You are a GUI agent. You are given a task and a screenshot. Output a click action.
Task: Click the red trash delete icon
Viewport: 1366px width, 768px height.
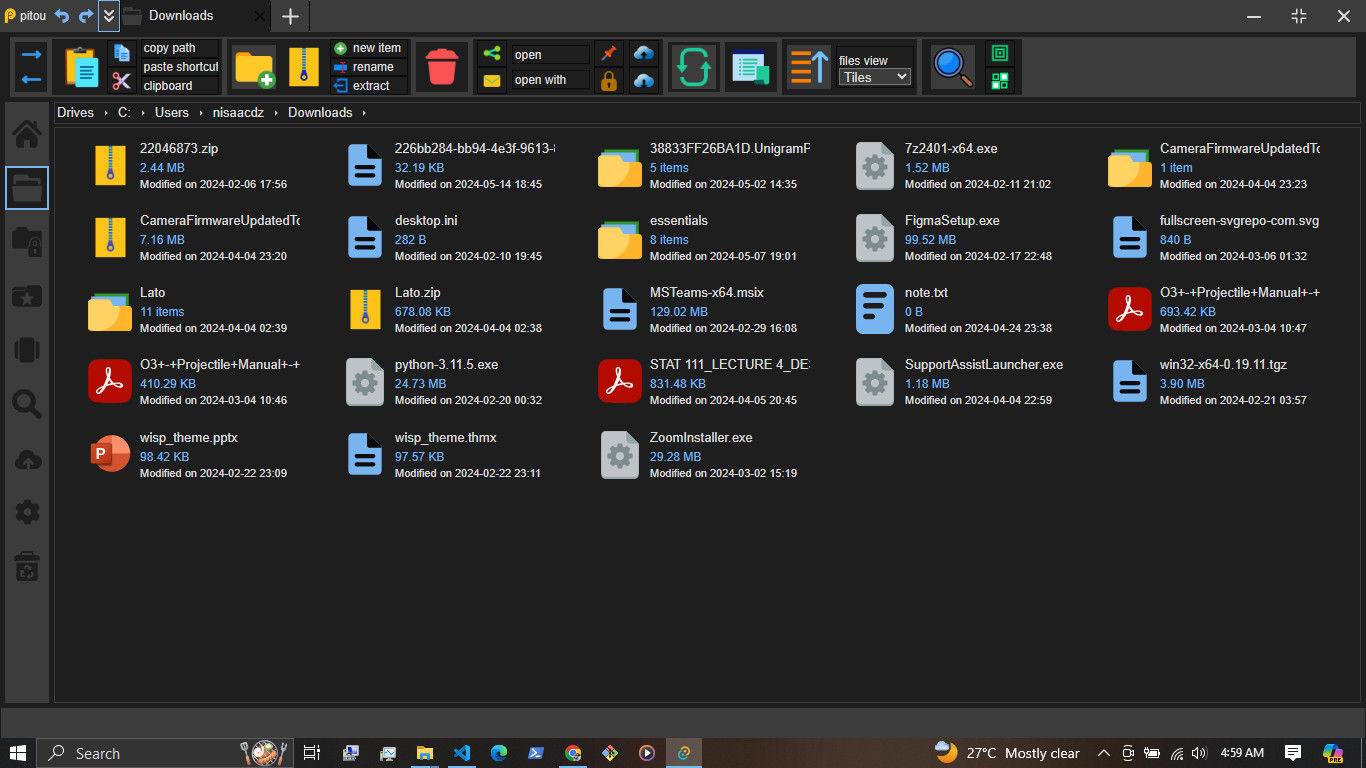(x=441, y=67)
